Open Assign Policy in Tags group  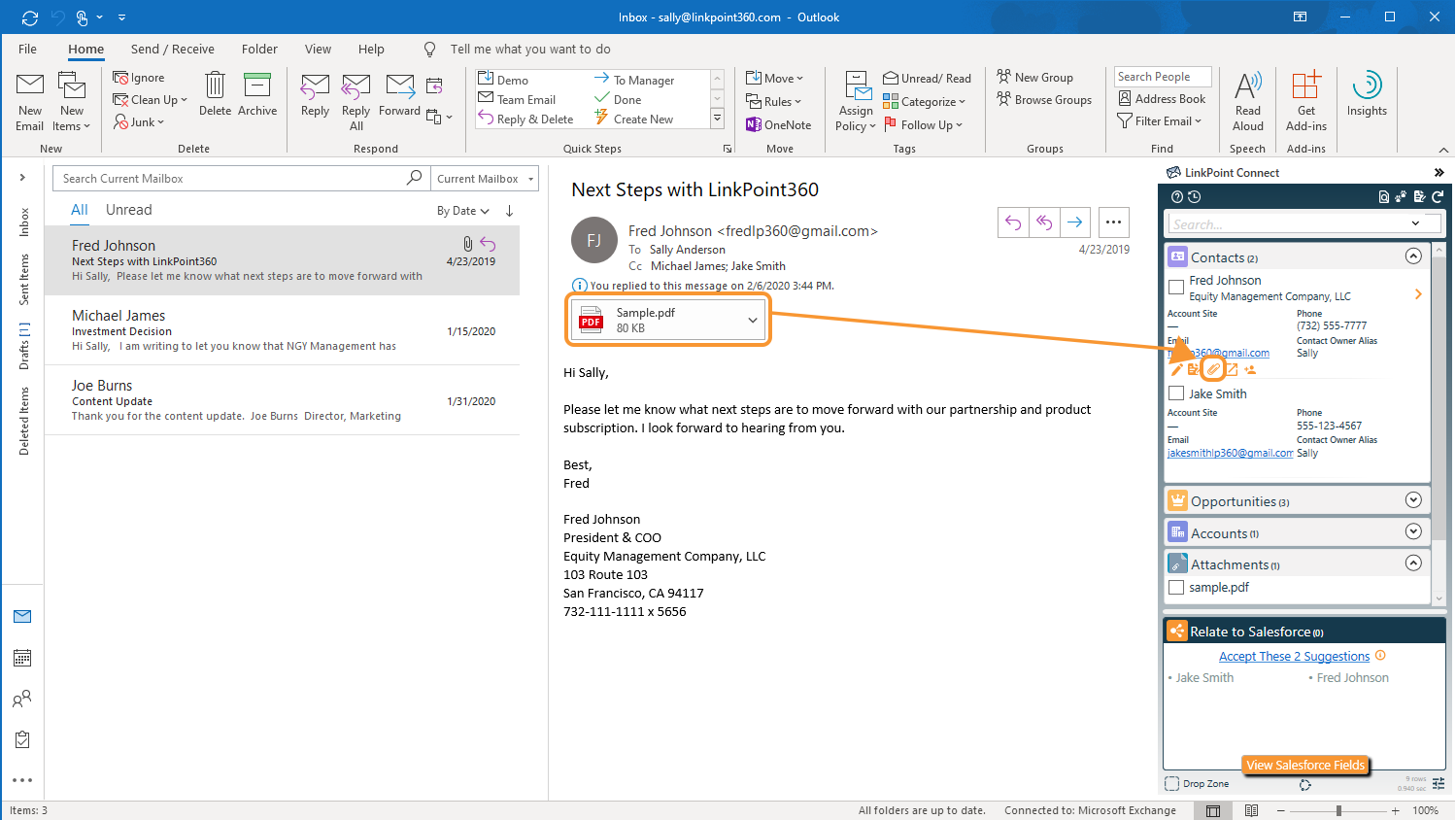tap(856, 102)
